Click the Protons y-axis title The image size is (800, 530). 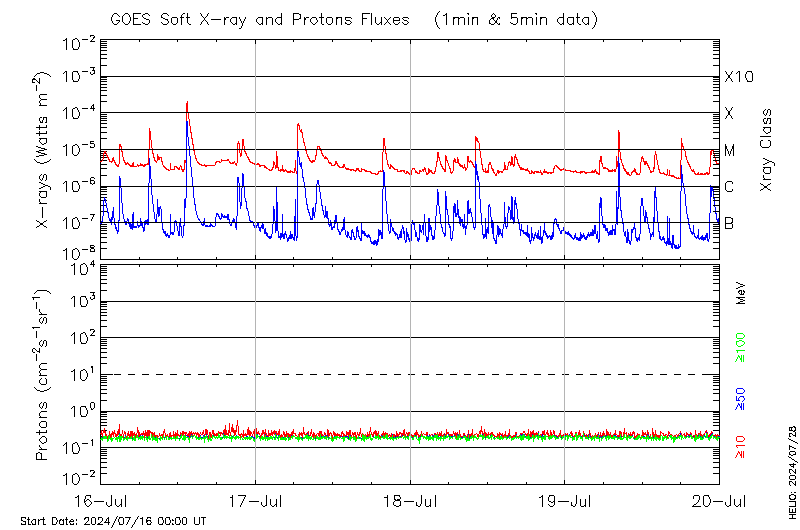[44, 375]
